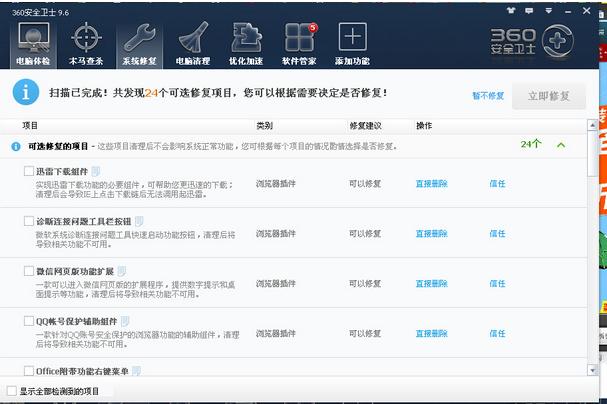Click 直接删除 for QQ帐号保护辅助组件
Screen dimensions: 607x404
tap(432, 333)
